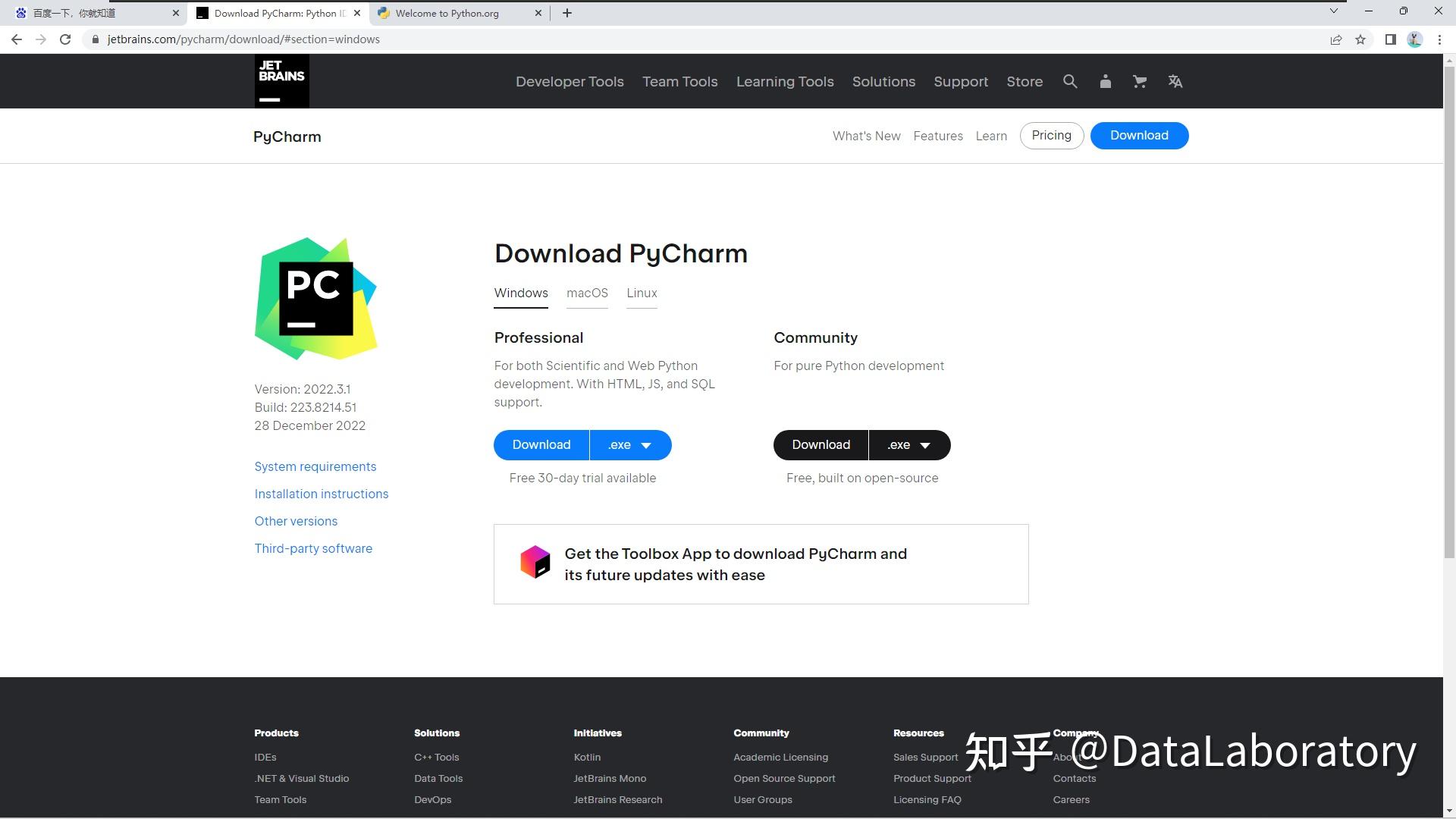The image size is (1456, 819).
Task: Click the JetBrains logo
Action: [x=281, y=81]
